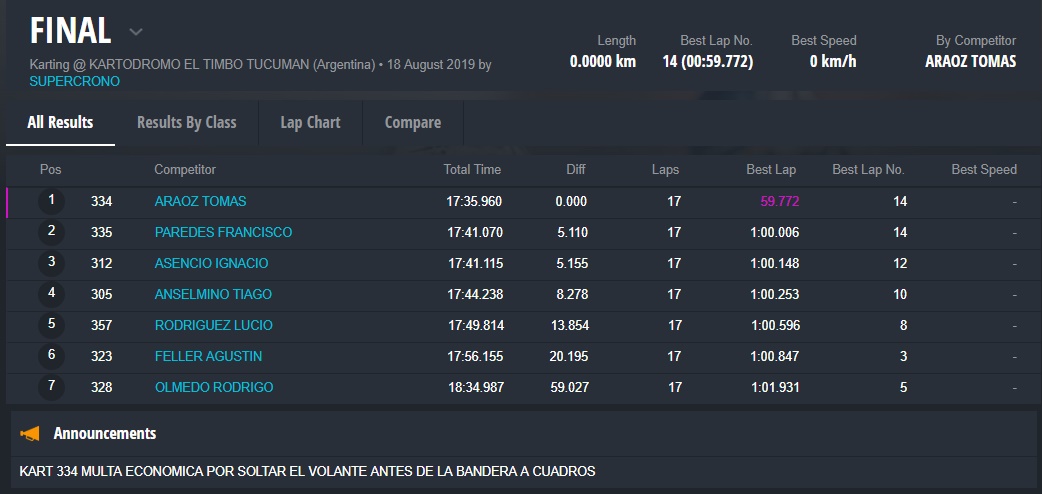Open competitor PAREDES FRANCISCO link

coord(223,232)
